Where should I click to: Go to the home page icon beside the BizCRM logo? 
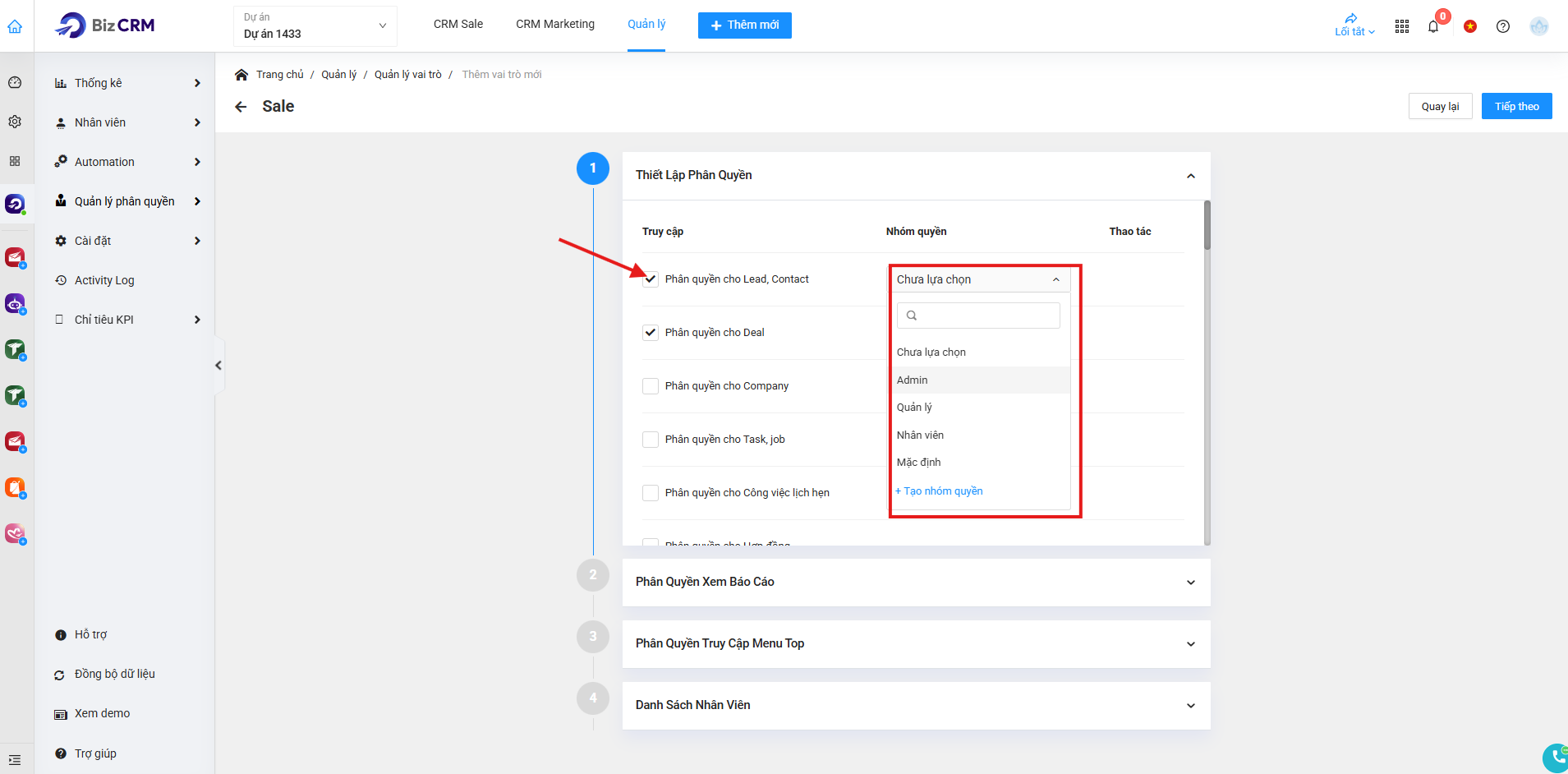[x=15, y=26]
